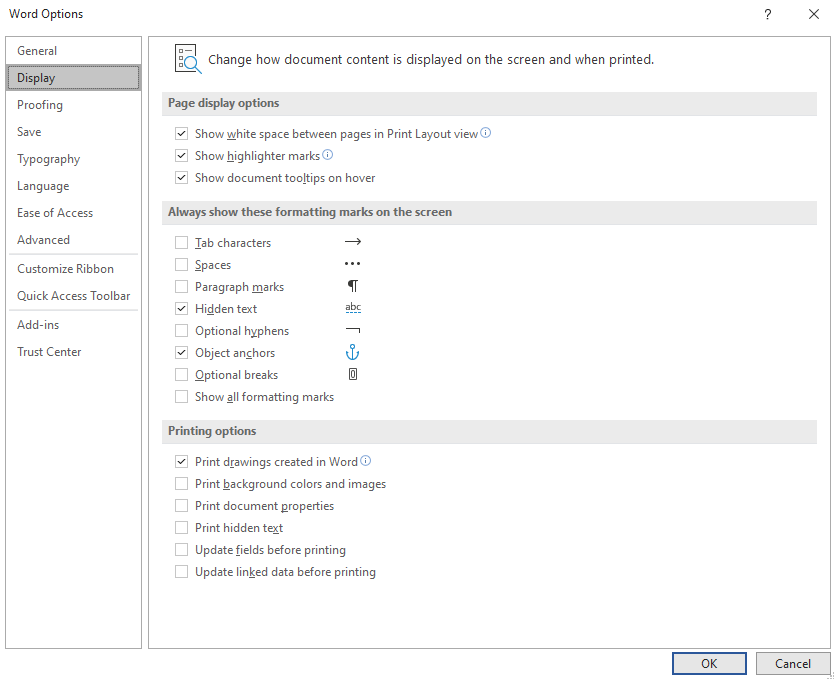This screenshot has height=679, width=834.
Task: Enable Tab characters formatting mark
Action: (181, 242)
